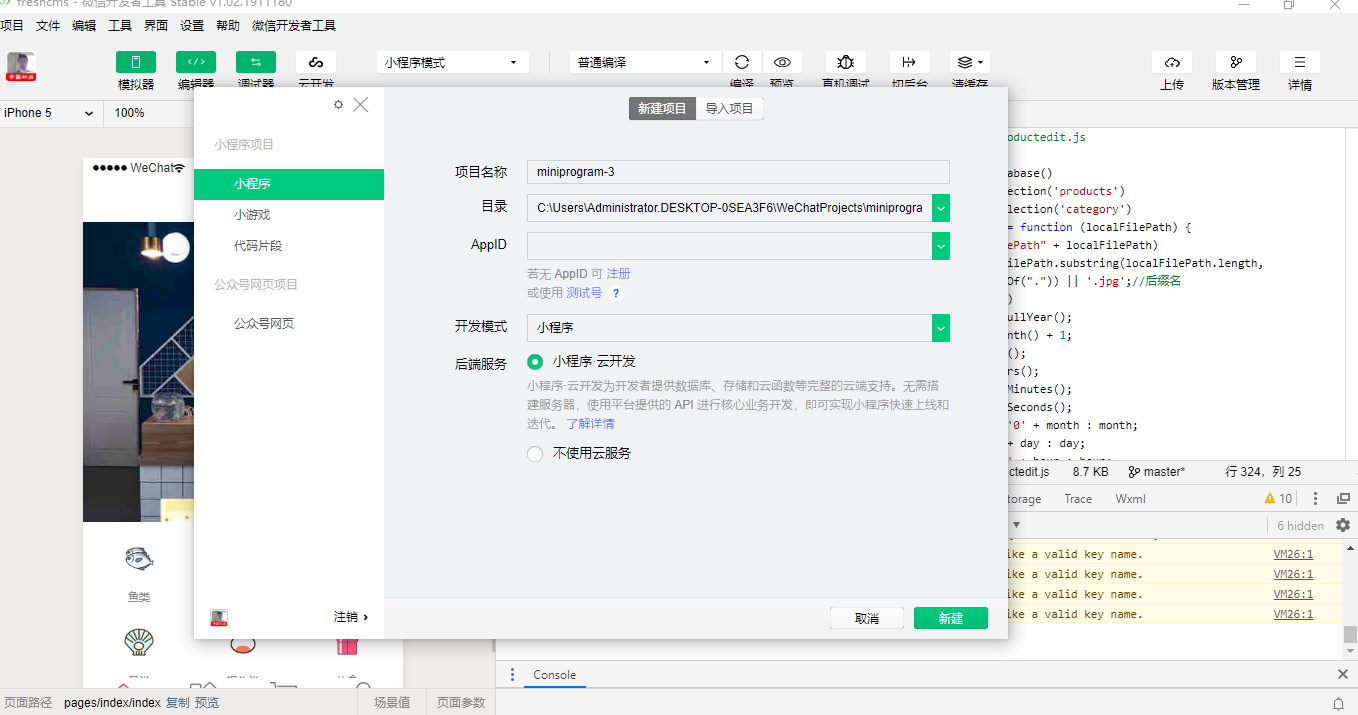Expand the AppID dropdown arrow
1358x715 pixels.
940,246
